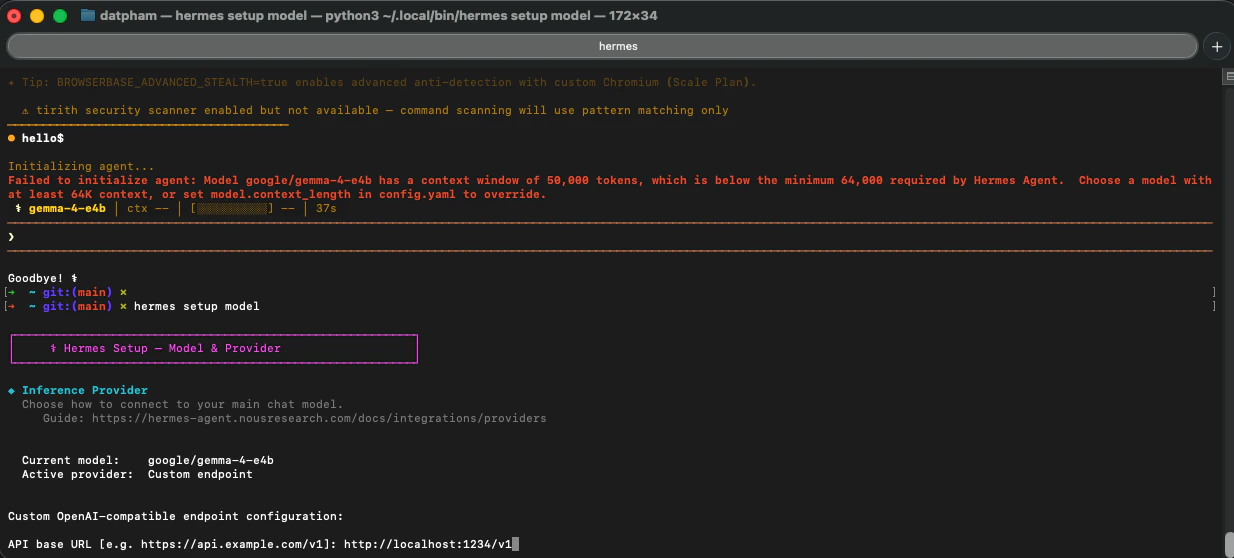Click the green zoom window button
The image size is (1234, 558).
(x=59, y=16)
